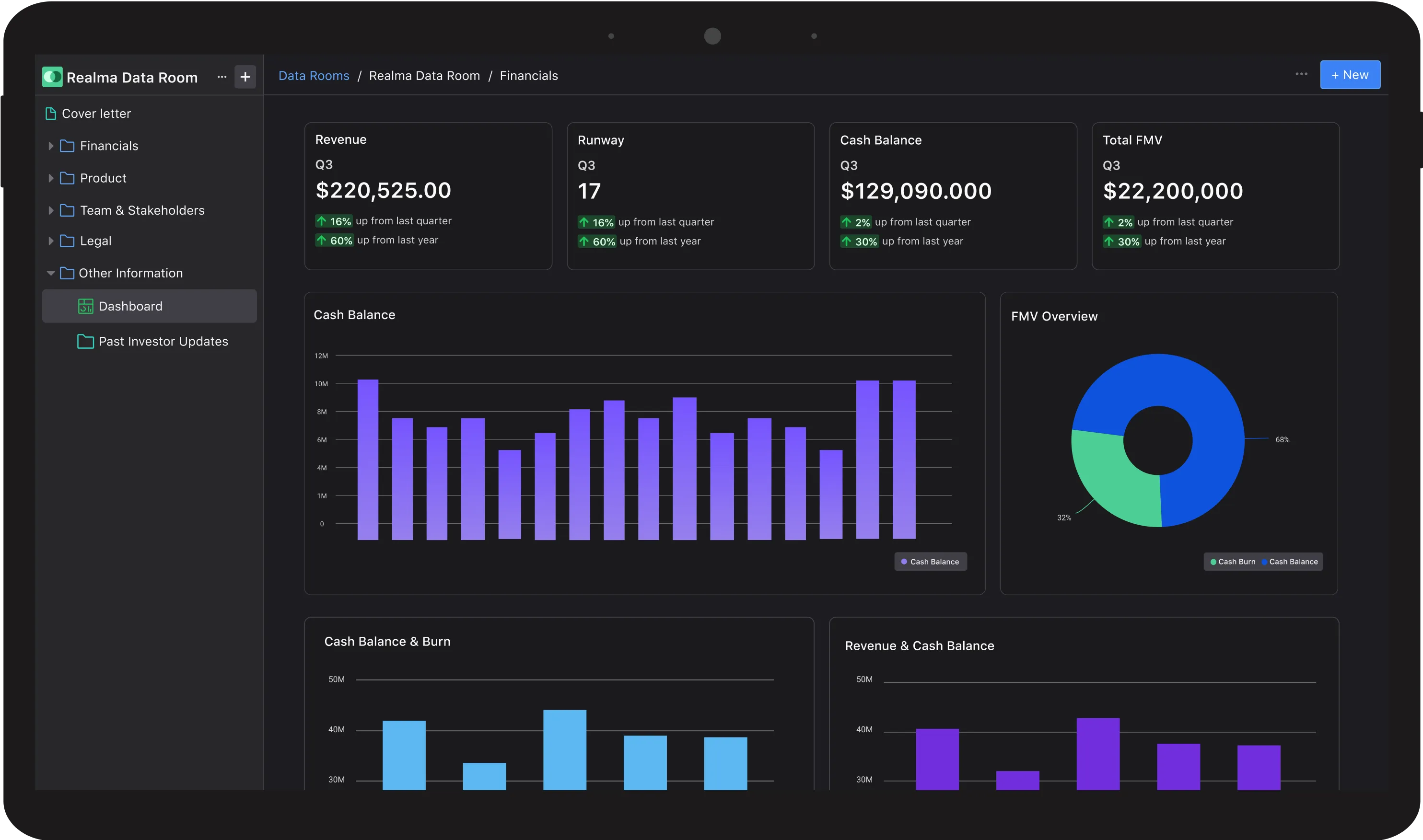
Task: Click the Dashboard chart icon in sidebar
Action: tap(85, 306)
